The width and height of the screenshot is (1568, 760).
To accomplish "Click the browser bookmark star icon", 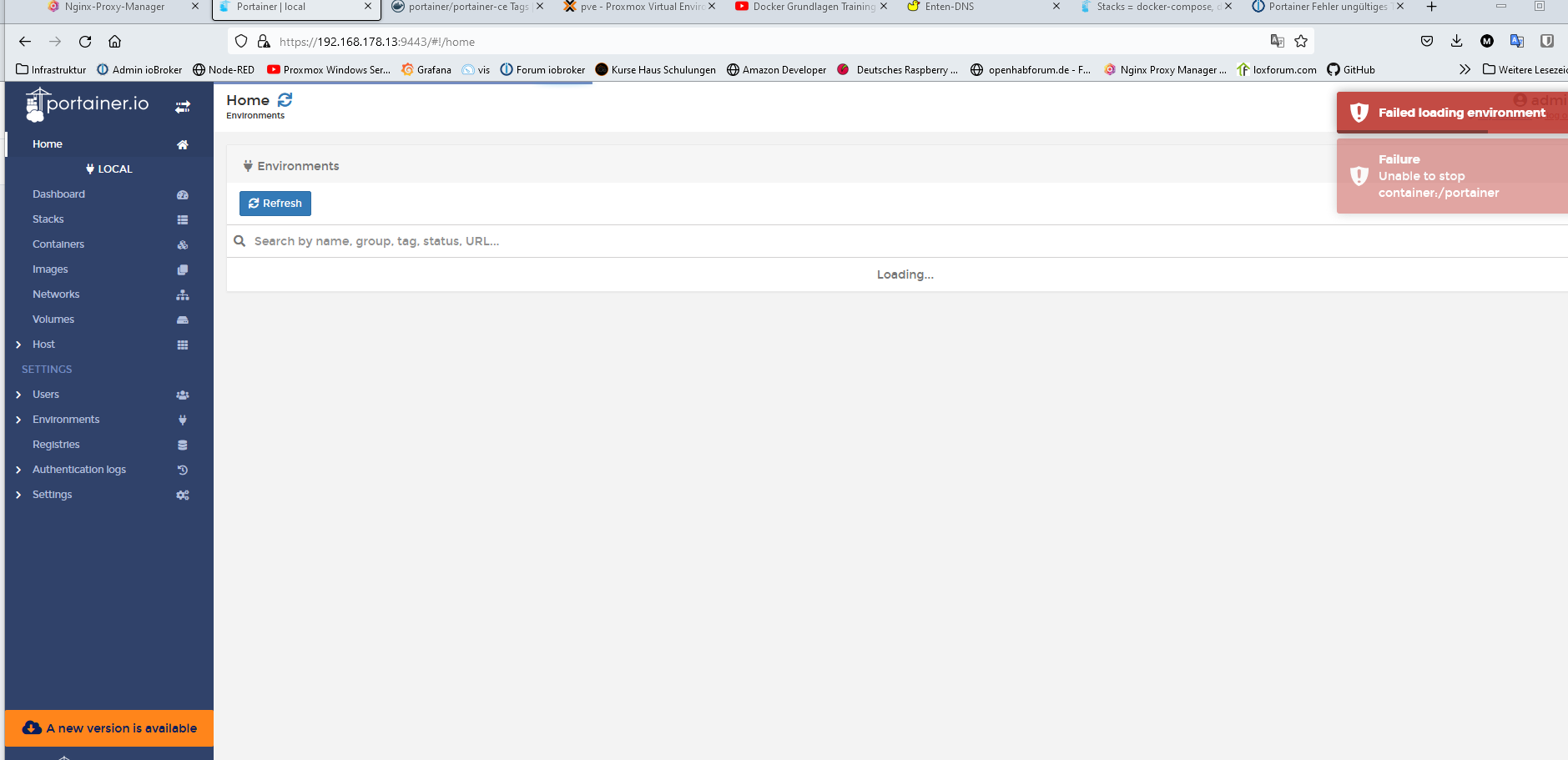I will 1301,41.
